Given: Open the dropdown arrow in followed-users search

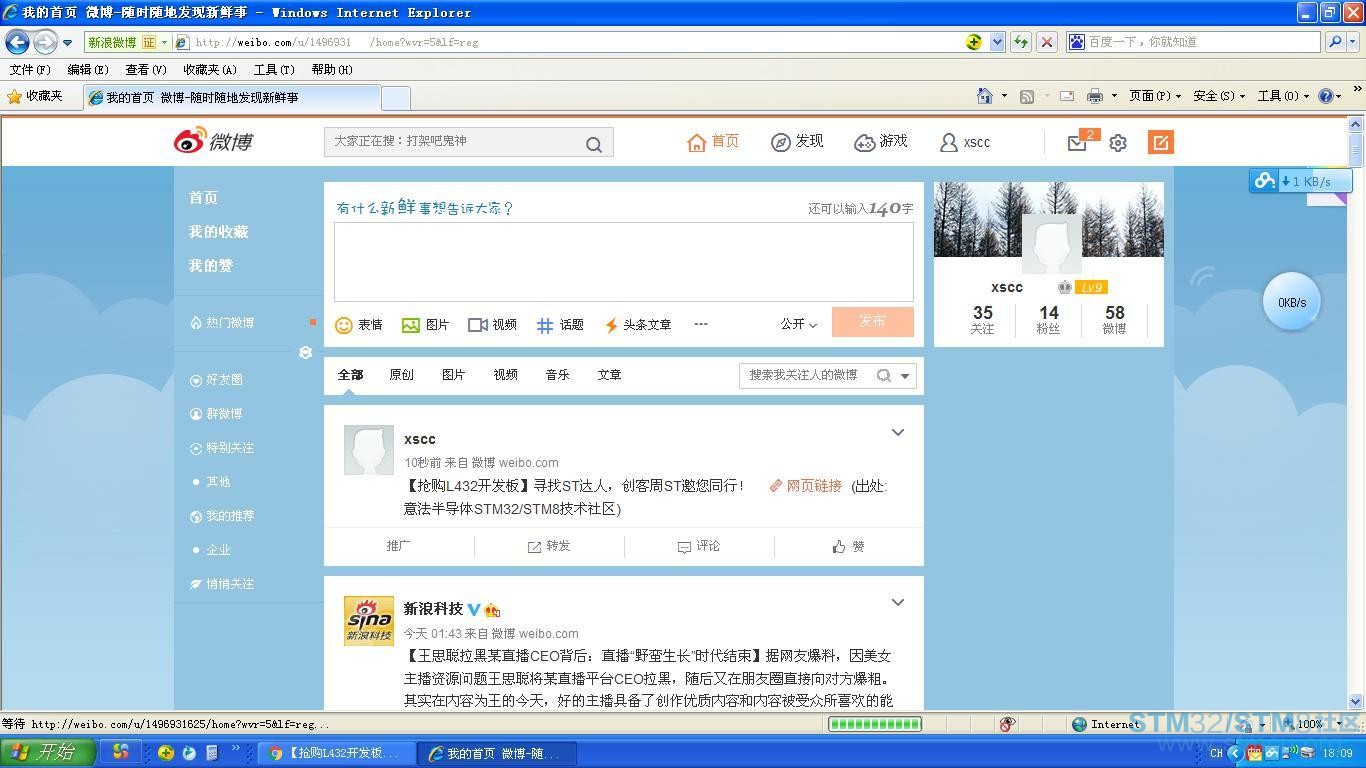Looking at the screenshot, I should [905, 376].
